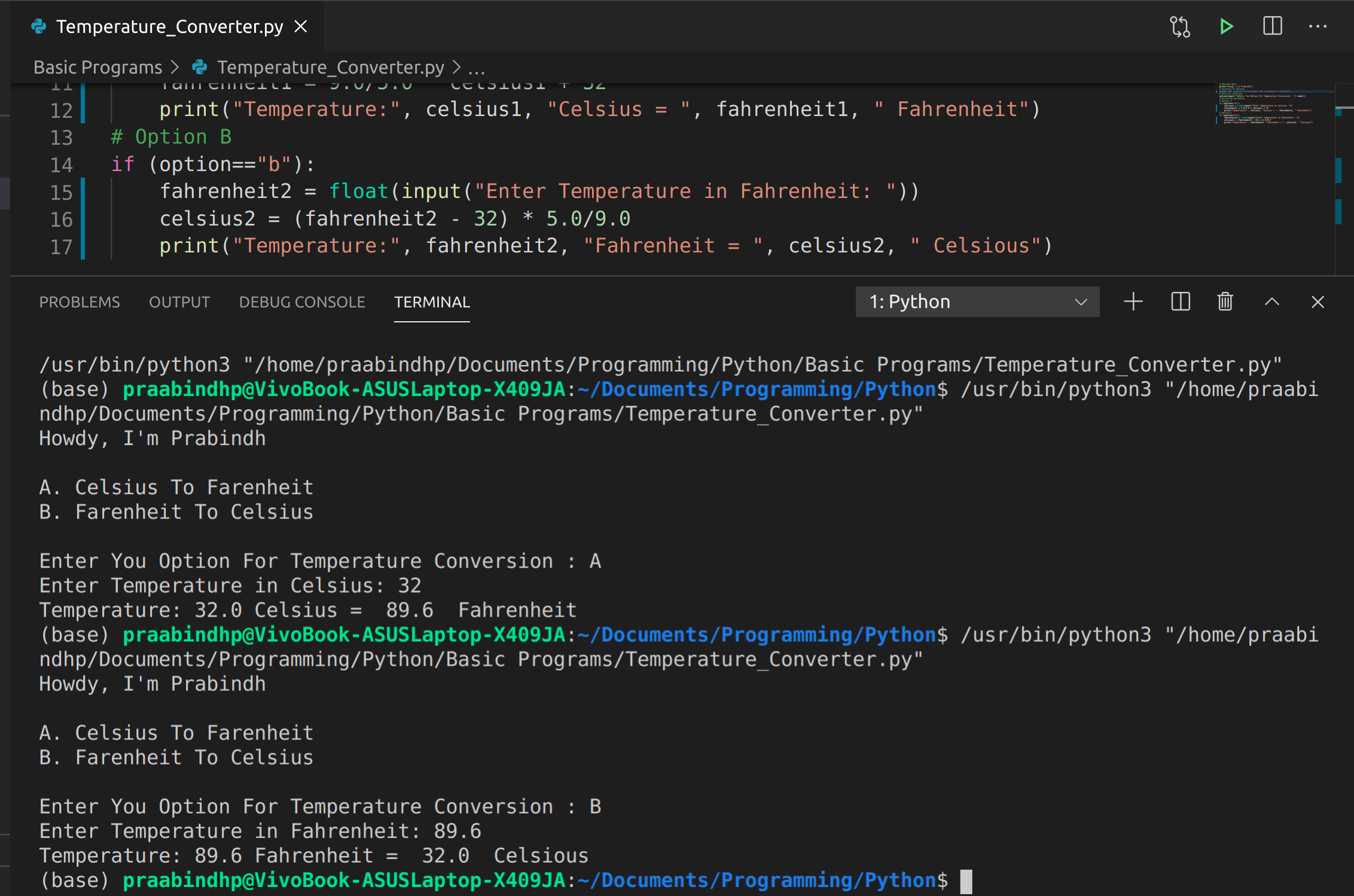This screenshot has width=1354, height=896.
Task: Close the Temperature_Converter.py tab
Action: click(304, 26)
